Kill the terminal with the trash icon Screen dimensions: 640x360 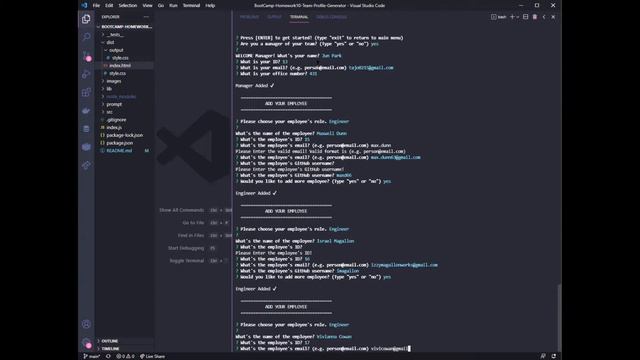(535, 17)
